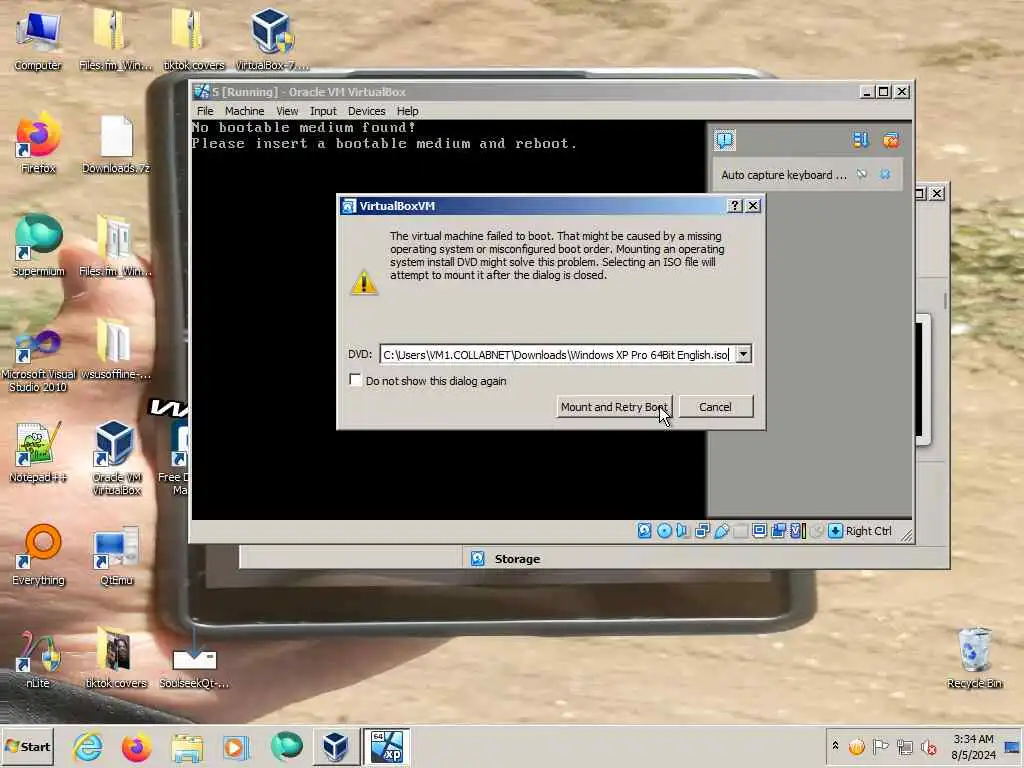
Task: Click the Recycle Bin icon
Action: (x=974, y=657)
